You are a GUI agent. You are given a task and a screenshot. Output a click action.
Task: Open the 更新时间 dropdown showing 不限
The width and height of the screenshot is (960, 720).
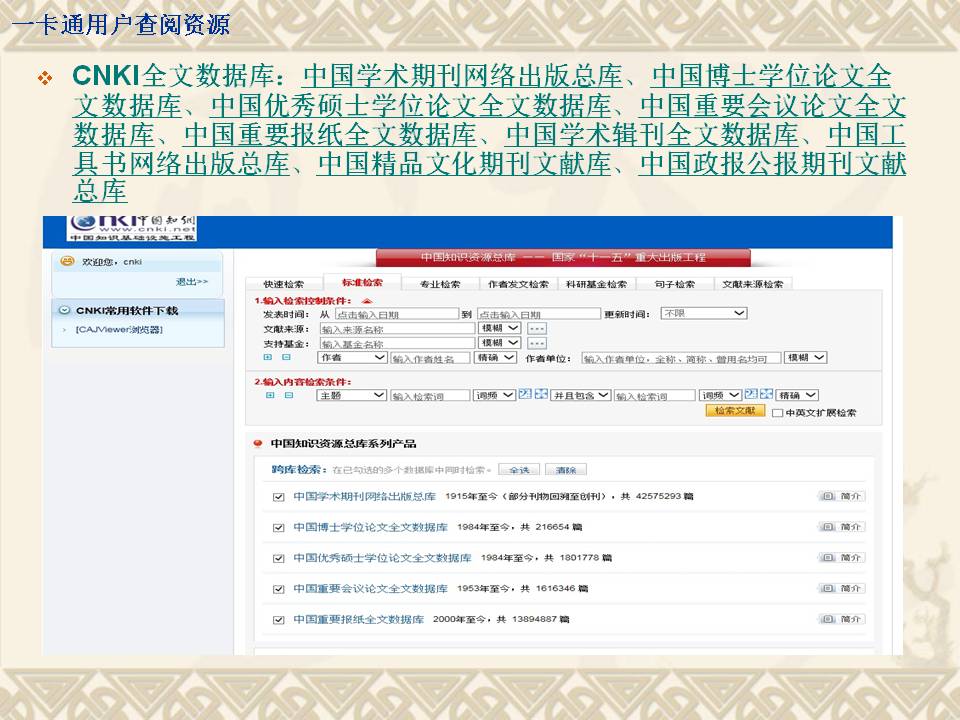coord(704,313)
